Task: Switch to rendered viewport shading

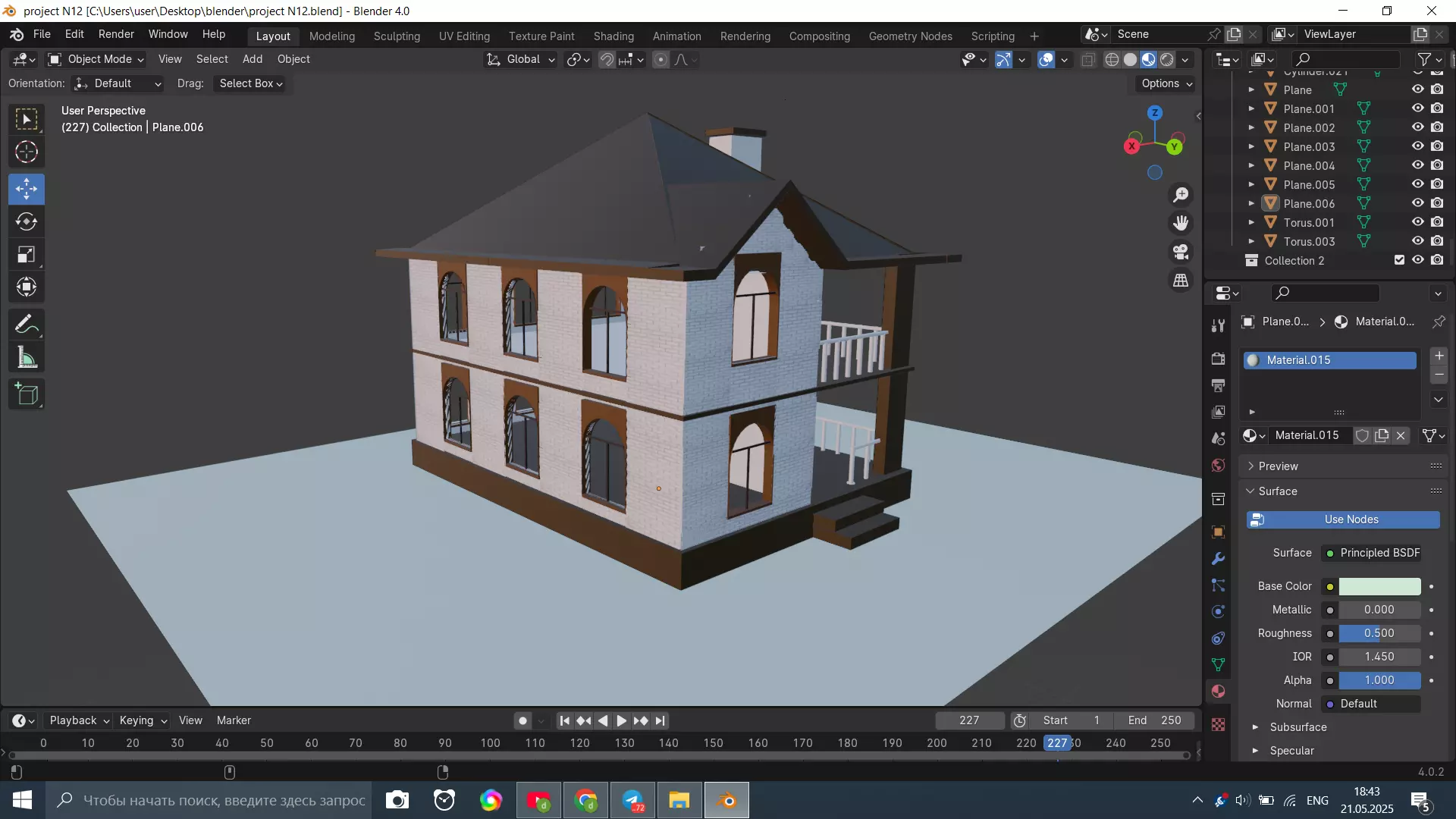Action: pyautogui.click(x=1167, y=60)
